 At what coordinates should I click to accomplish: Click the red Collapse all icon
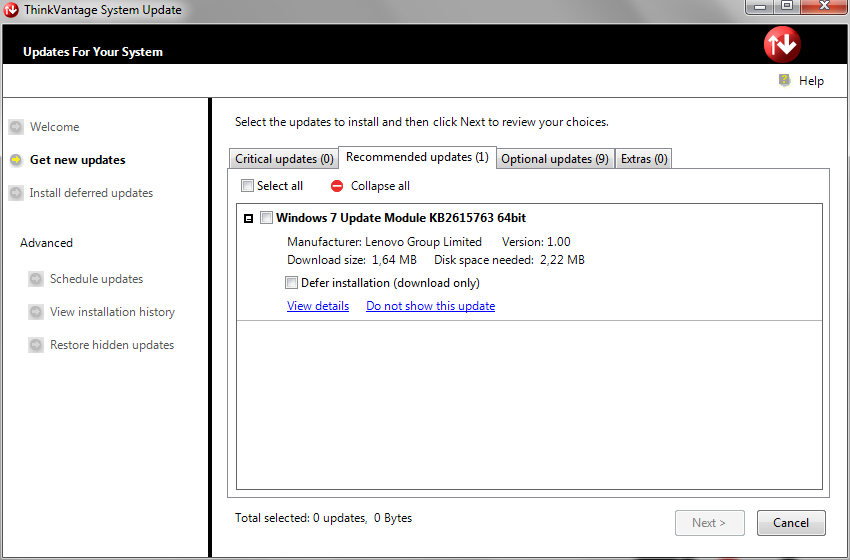(x=337, y=186)
